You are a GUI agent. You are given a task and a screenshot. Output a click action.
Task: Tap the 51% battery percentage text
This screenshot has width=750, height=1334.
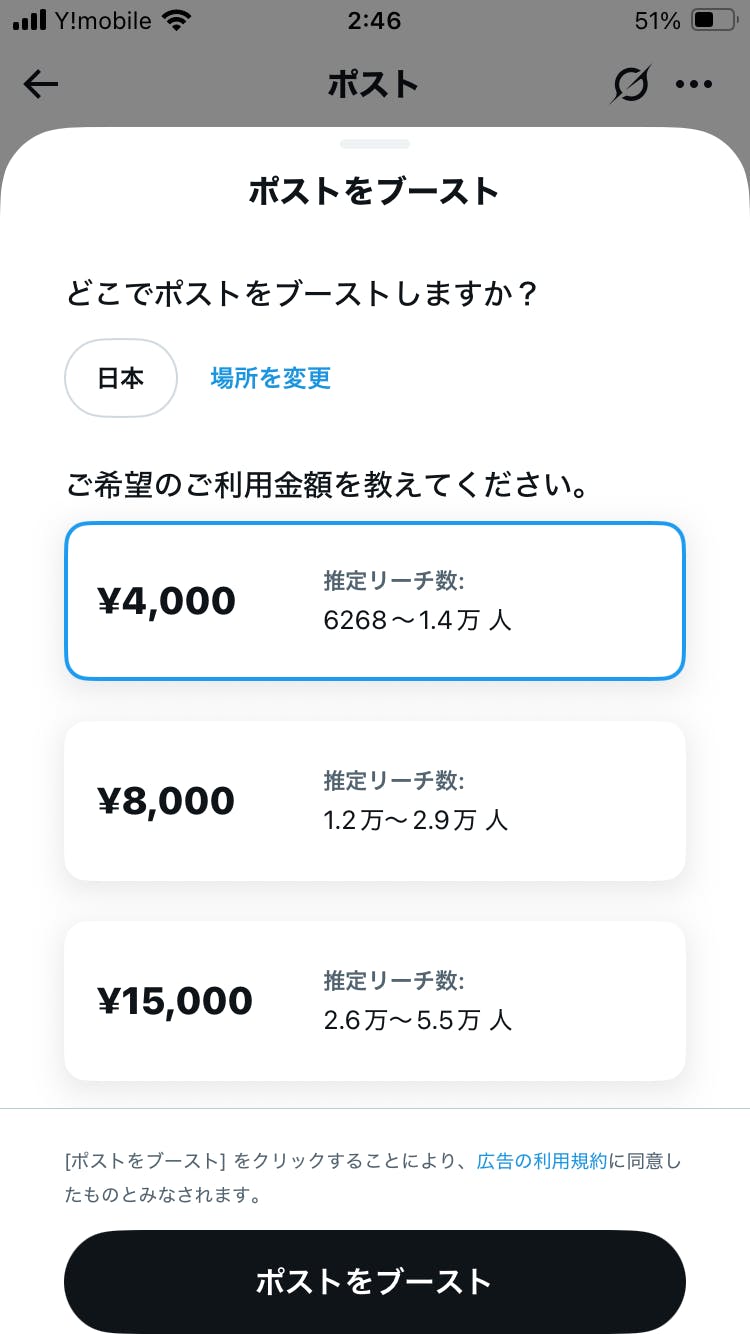[x=657, y=21]
